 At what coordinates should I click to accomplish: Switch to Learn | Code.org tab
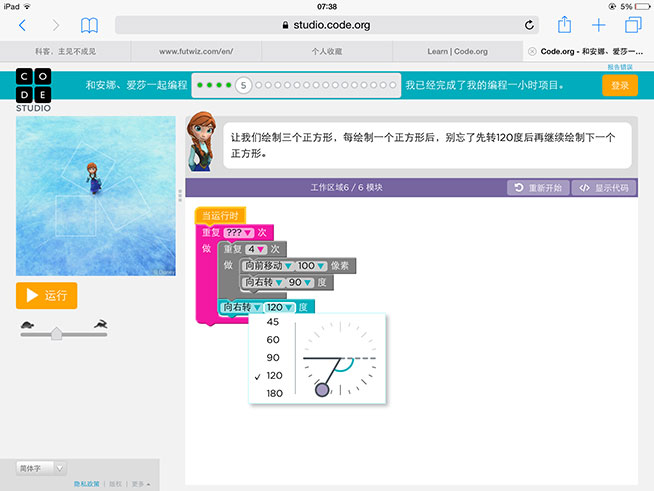(x=456, y=50)
